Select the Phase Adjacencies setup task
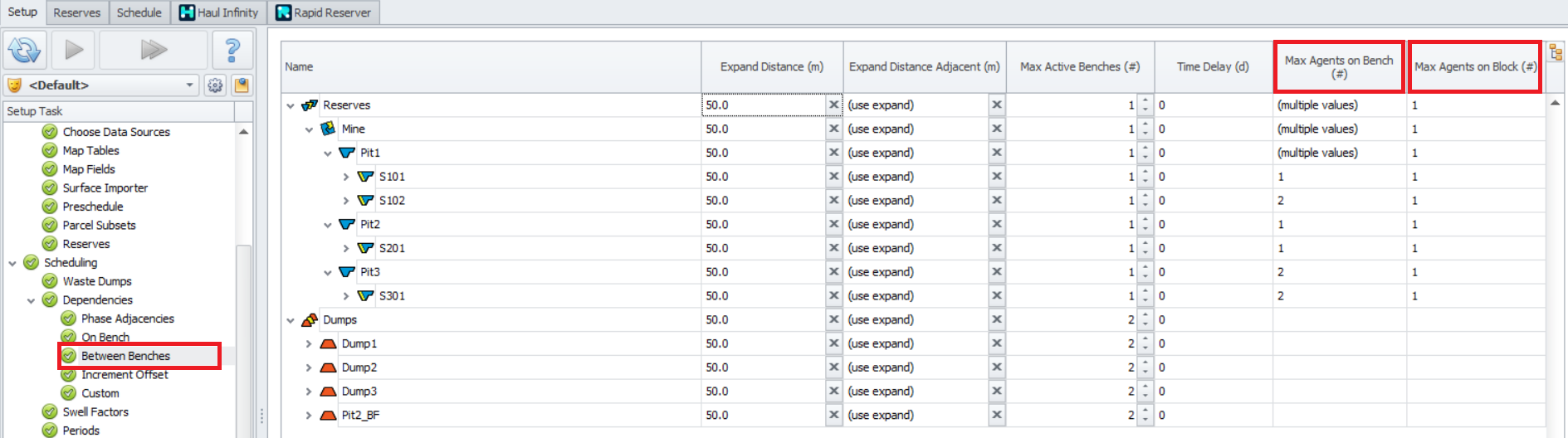 coord(127,319)
